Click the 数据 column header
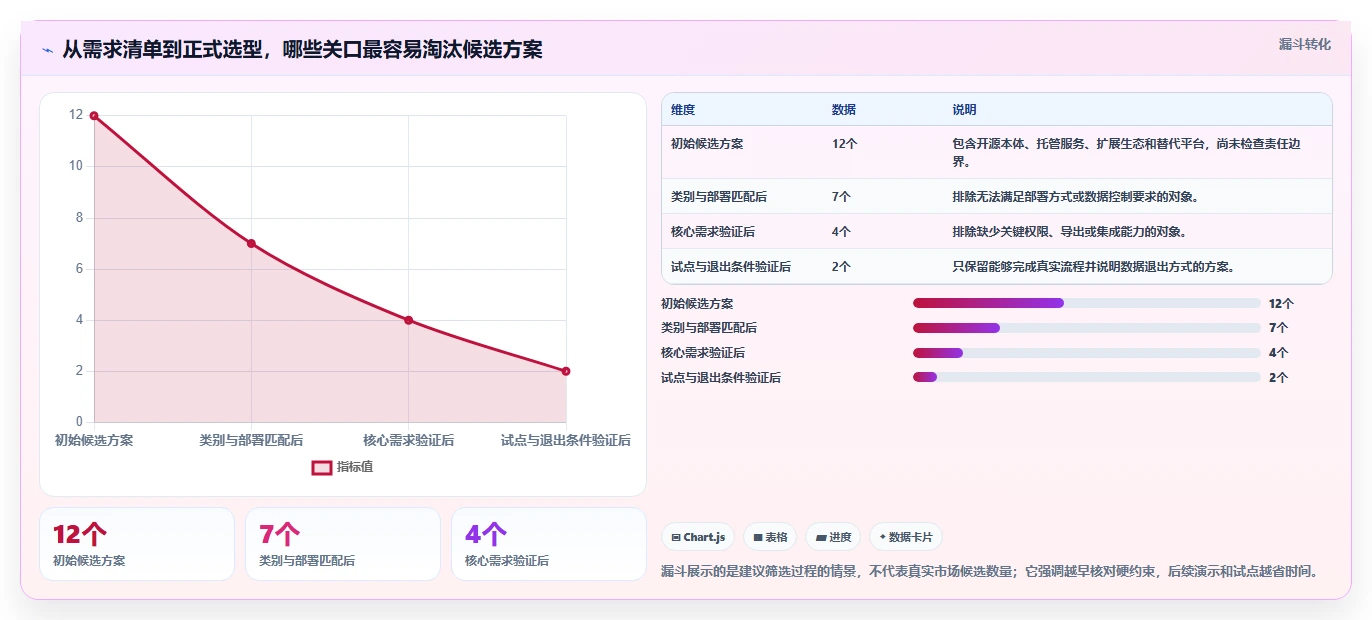The image size is (1372, 620). click(x=844, y=110)
